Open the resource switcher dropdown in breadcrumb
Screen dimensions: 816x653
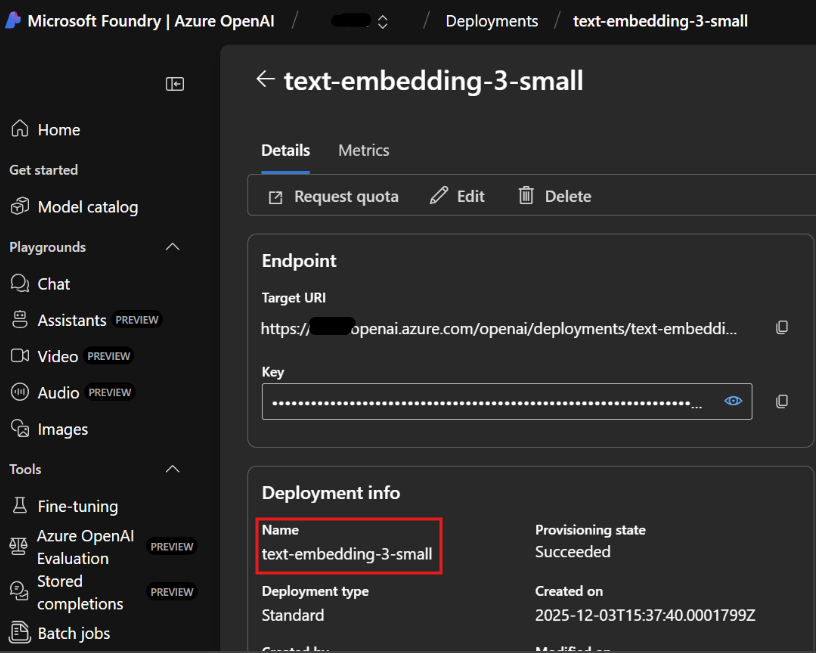click(383, 21)
